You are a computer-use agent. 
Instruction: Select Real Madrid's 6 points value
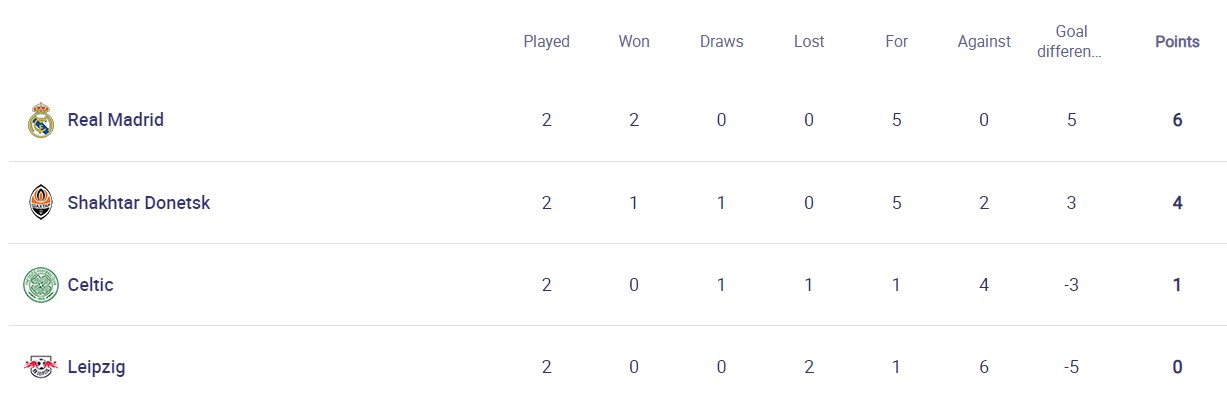(x=1177, y=120)
